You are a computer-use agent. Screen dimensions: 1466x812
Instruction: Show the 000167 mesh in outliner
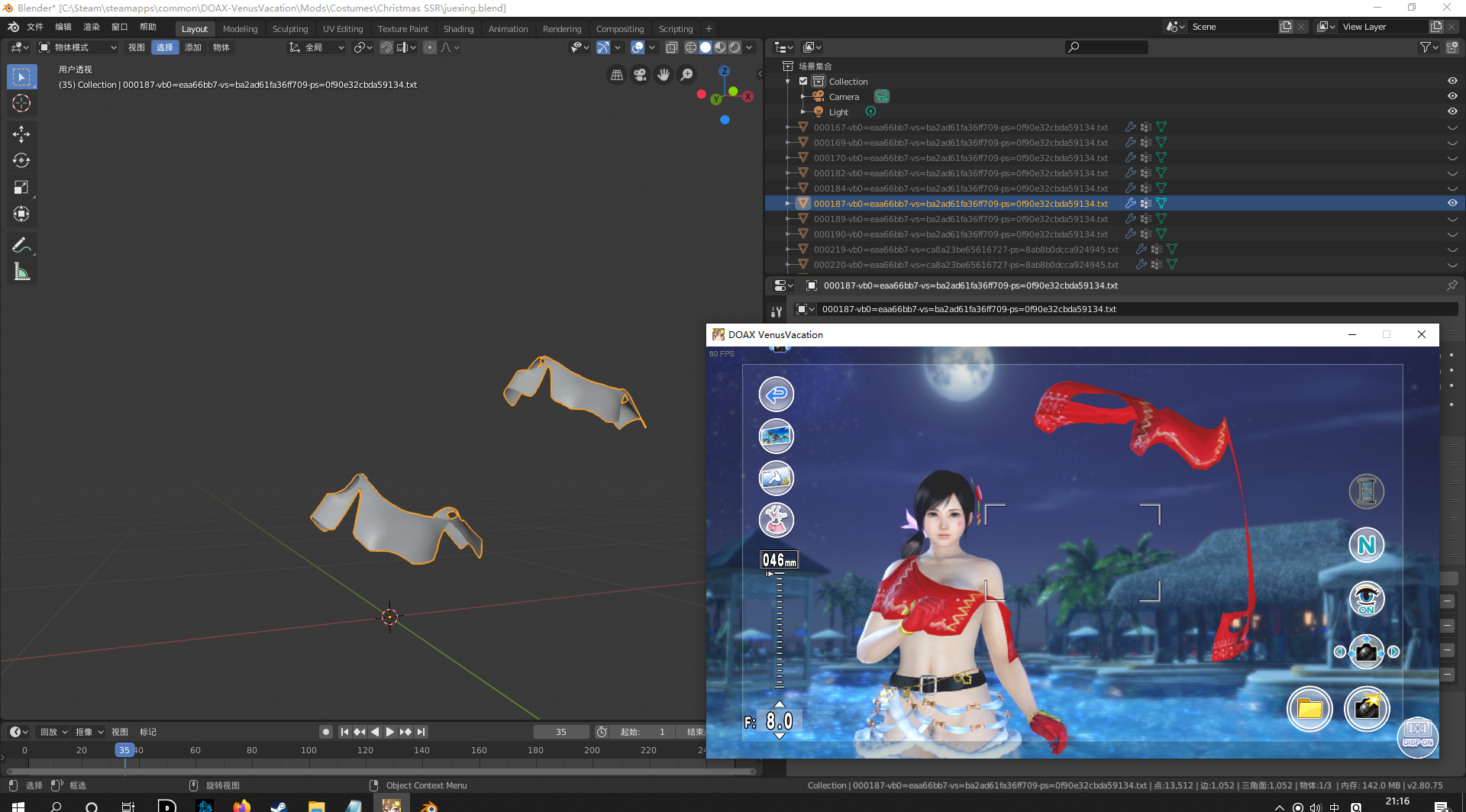coord(1452,127)
